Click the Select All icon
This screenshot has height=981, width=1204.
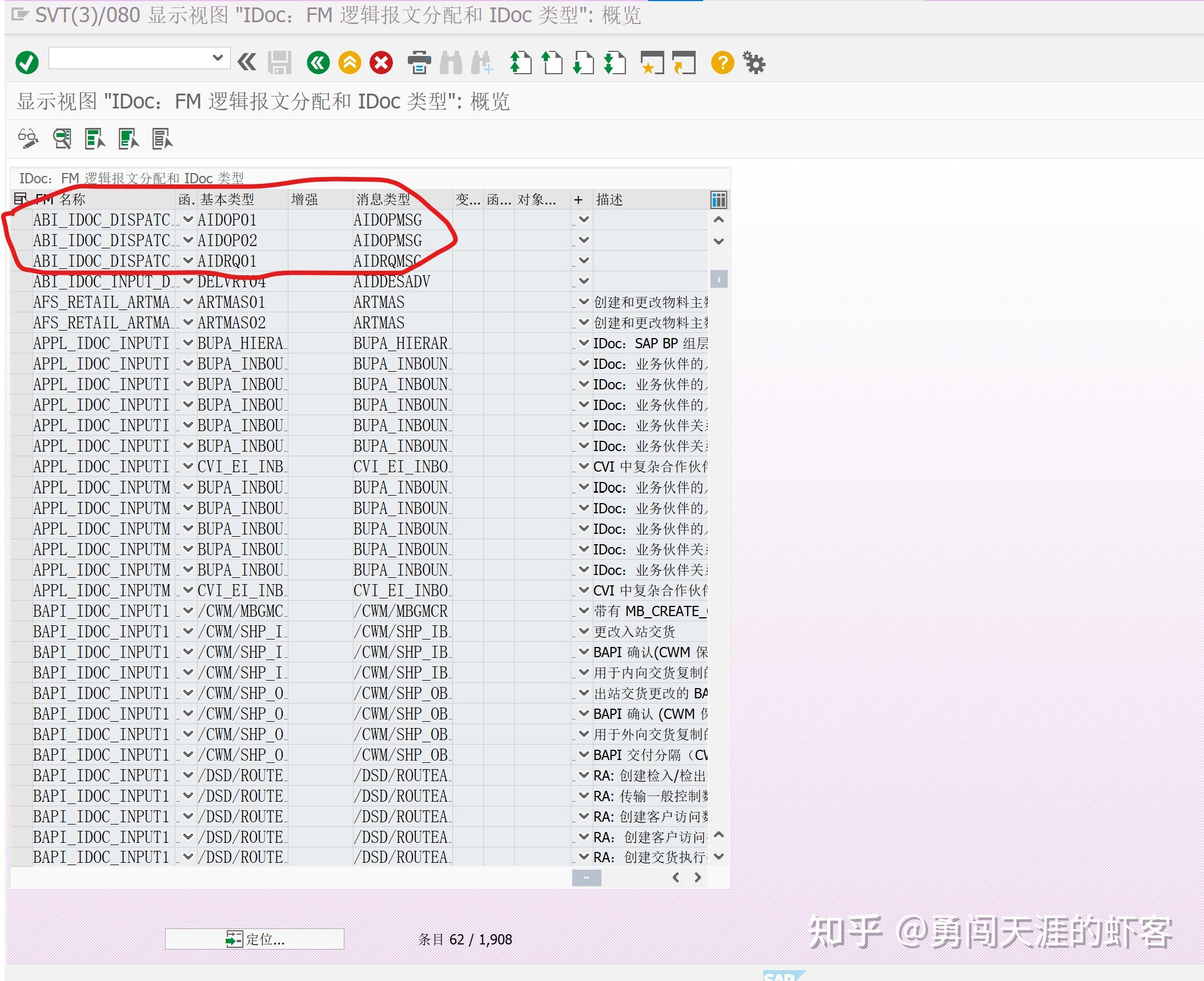click(95, 138)
